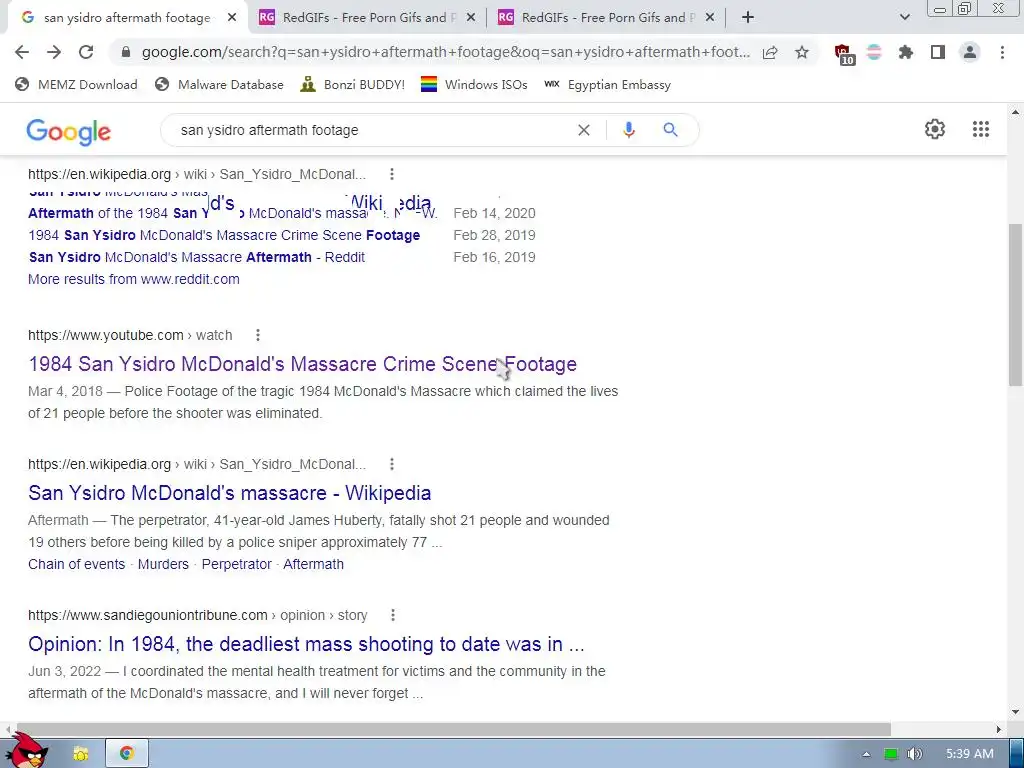Go to Google home via logo
Viewport: 1024px width, 768px height.
[69, 132]
